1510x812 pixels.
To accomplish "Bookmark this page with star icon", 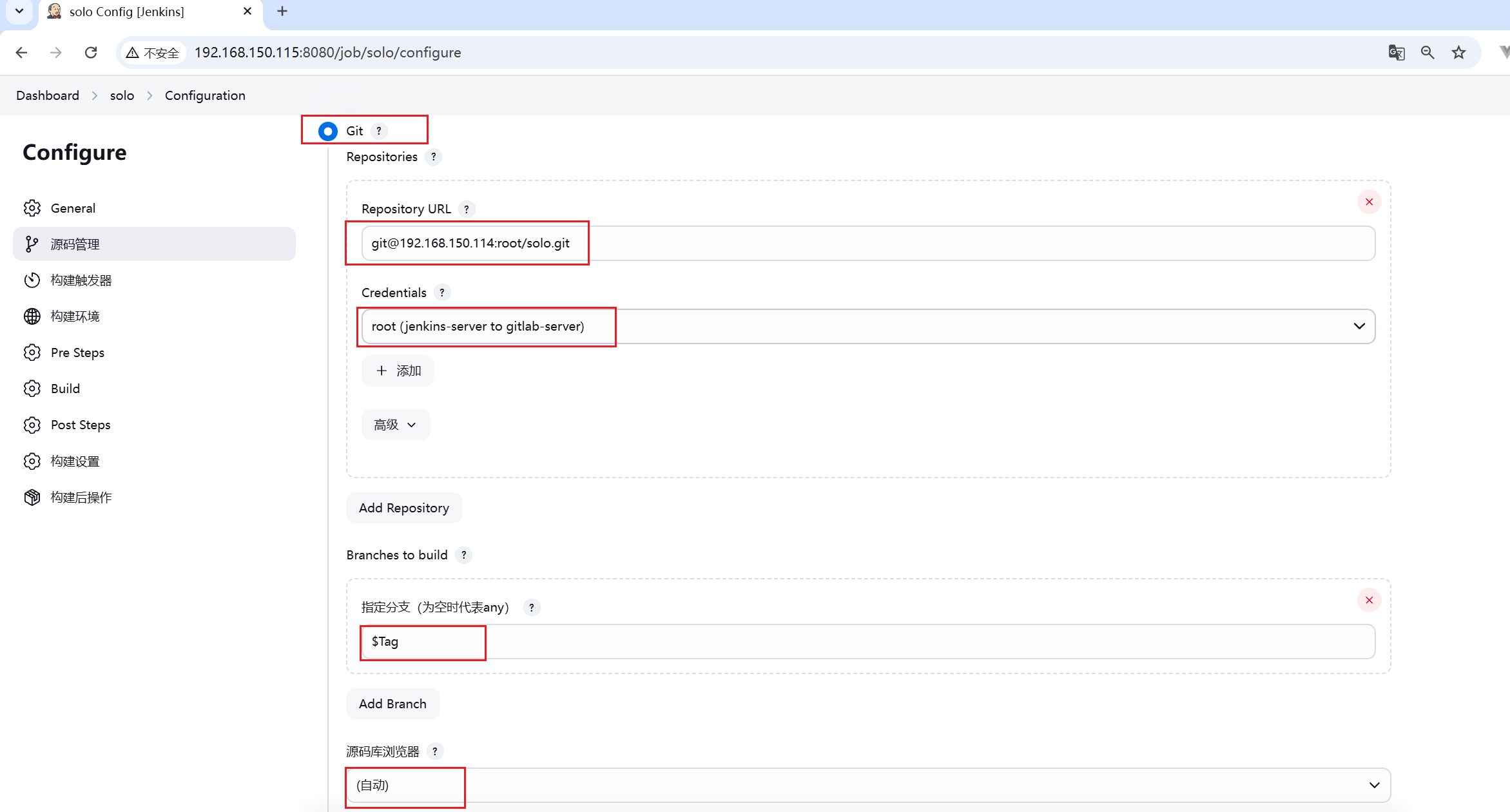I will 1459,53.
